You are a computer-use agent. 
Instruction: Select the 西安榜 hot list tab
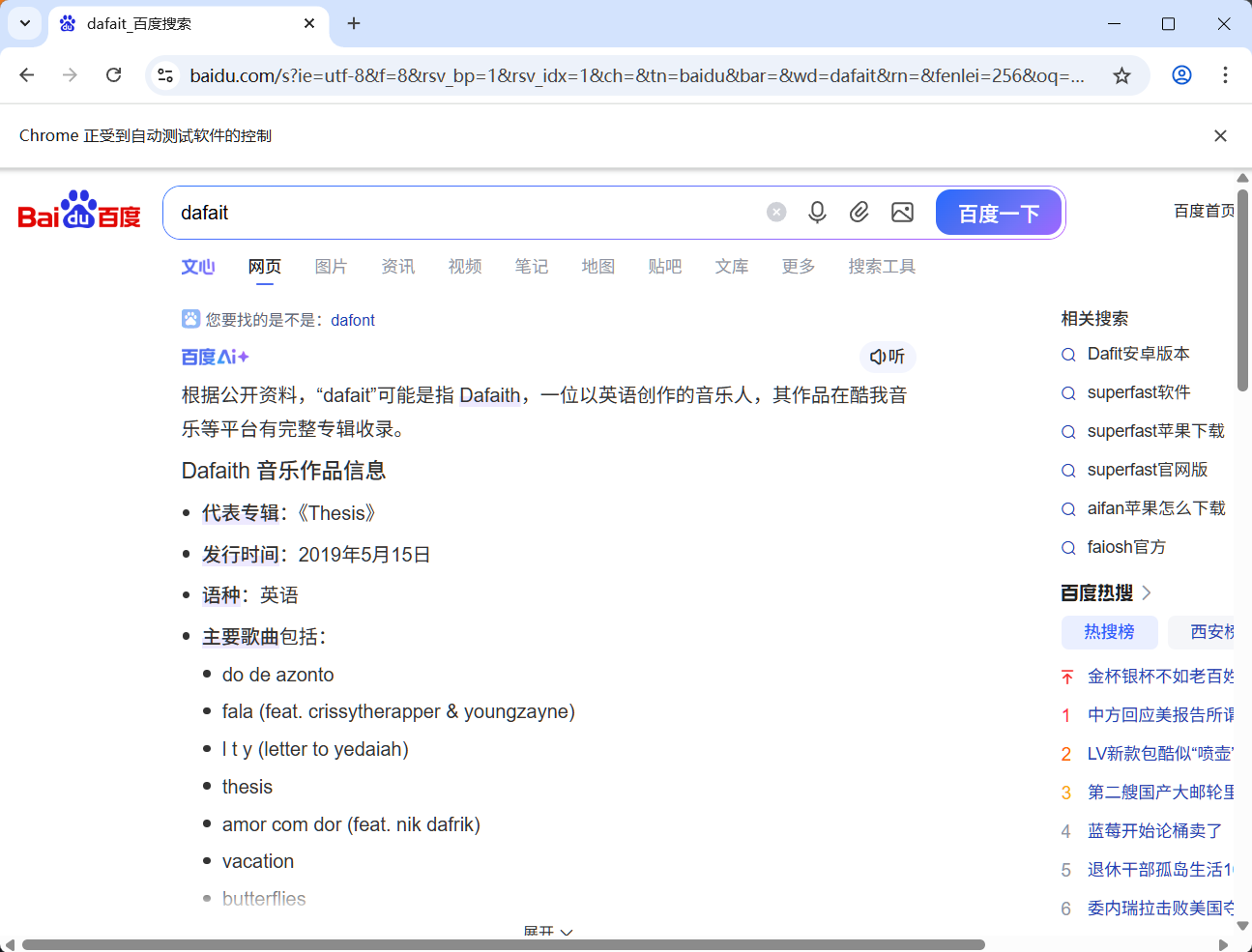(1202, 632)
